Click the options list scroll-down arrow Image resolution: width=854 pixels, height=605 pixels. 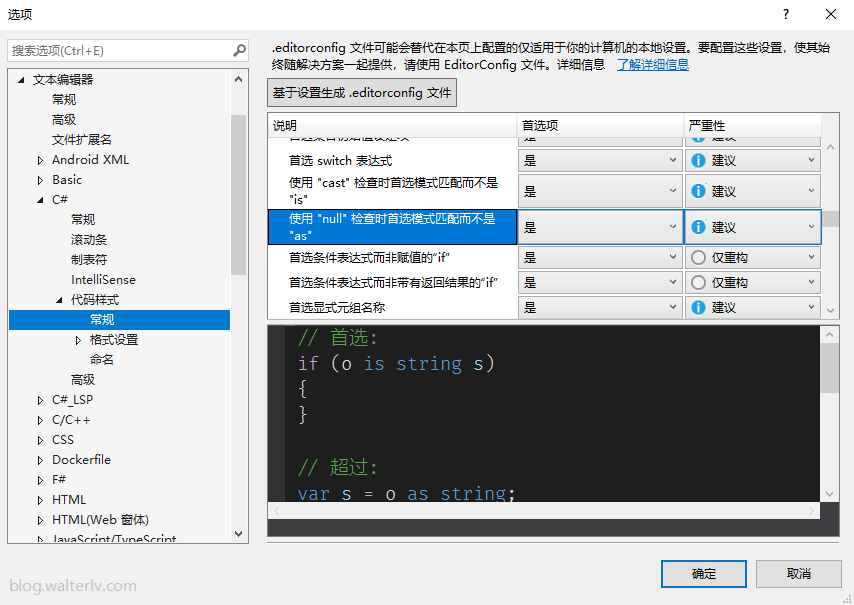point(830,310)
